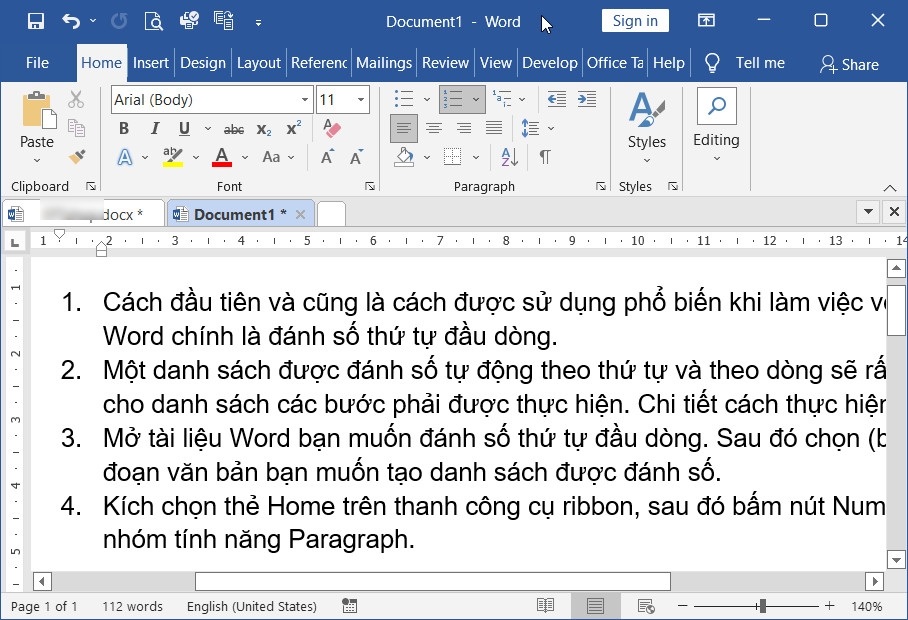Open the Borders dropdown arrow
The image size is (908, 620).
point(476,157)
